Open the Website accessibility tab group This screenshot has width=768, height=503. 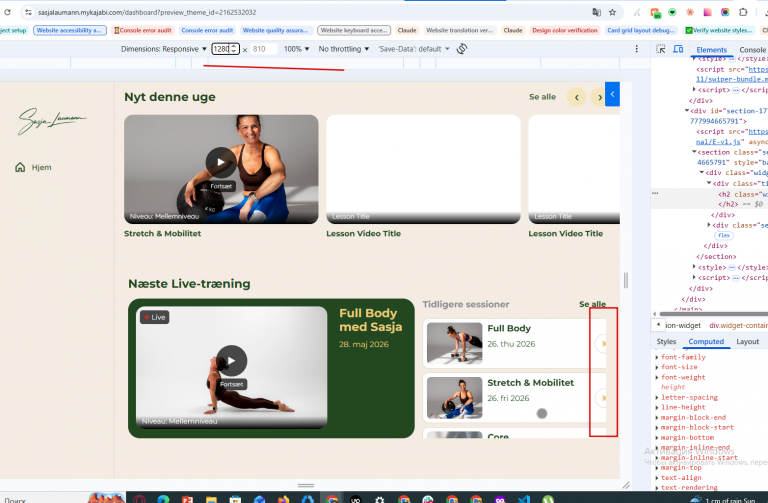tap(70, 30)
